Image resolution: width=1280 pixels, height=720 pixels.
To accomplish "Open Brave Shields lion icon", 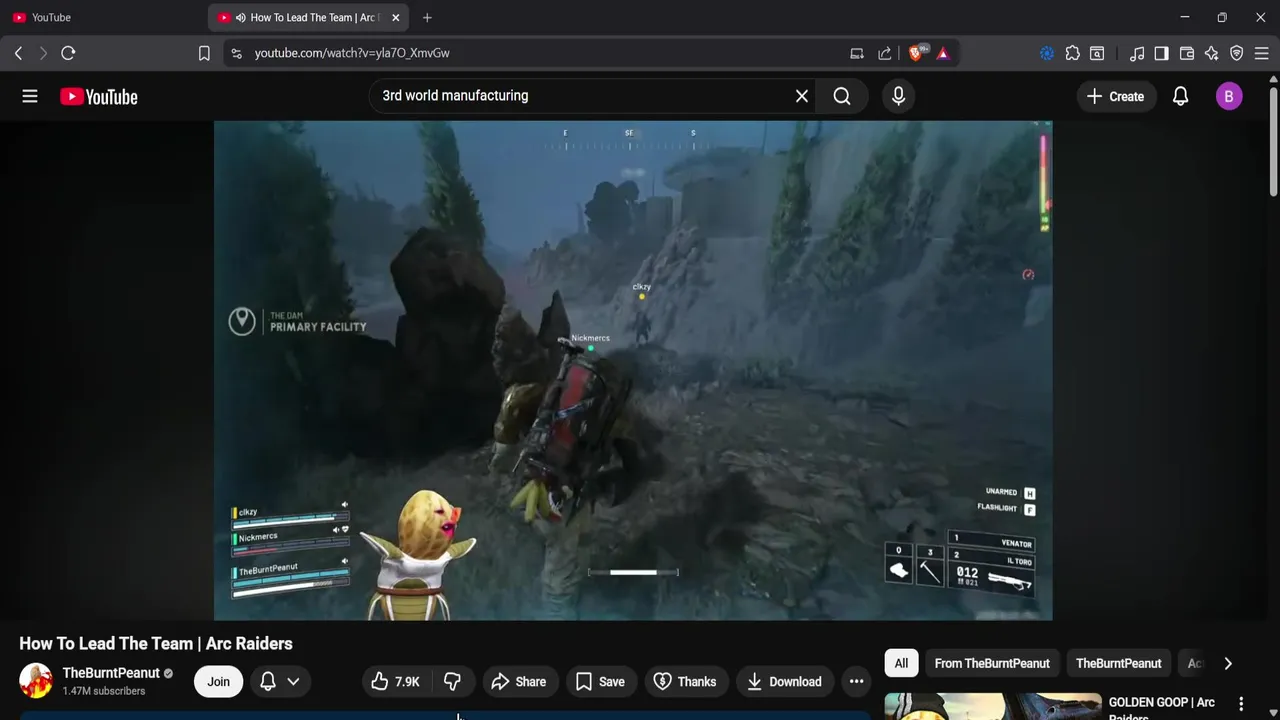I will 916,53.
